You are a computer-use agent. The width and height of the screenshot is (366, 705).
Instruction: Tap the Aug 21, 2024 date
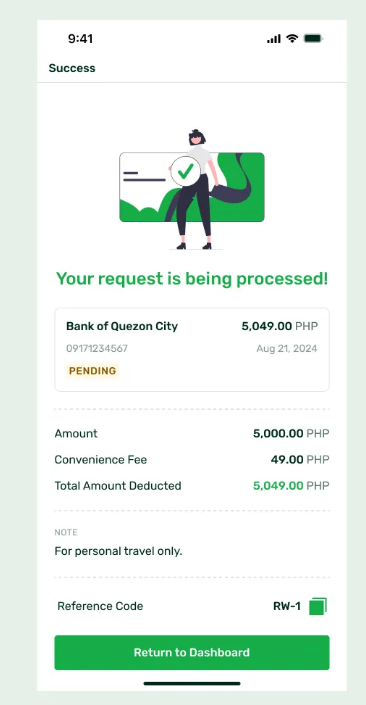tap(287, 348)
